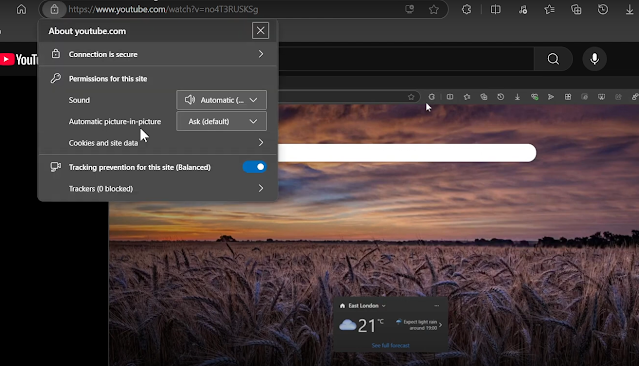The image size is (639, 366).
Task: Click the white search bar on the new tab page
Action: (407, 153)
